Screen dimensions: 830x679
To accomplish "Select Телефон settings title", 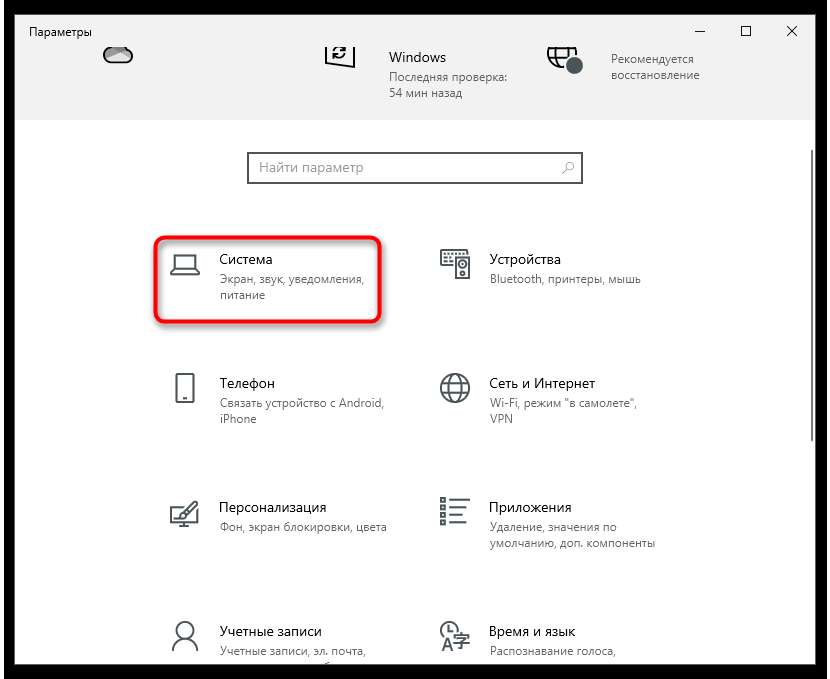I will pyautogui.click(x=247, y=383).
